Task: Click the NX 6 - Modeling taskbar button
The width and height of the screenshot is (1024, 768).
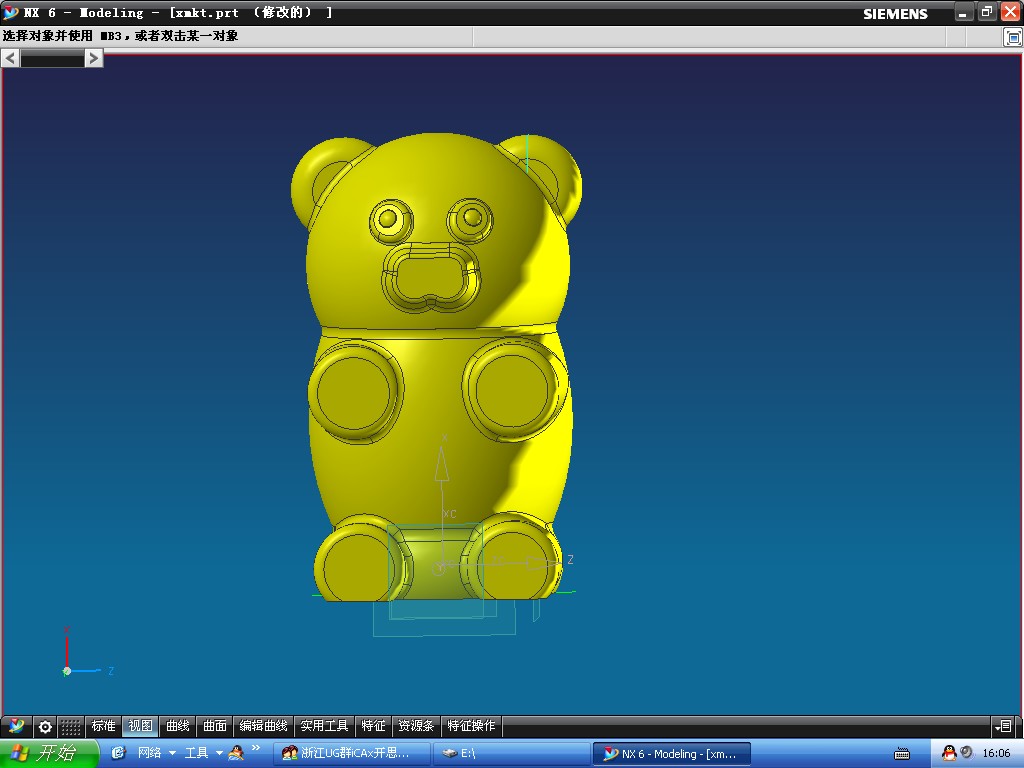Action: click(671, 754)
